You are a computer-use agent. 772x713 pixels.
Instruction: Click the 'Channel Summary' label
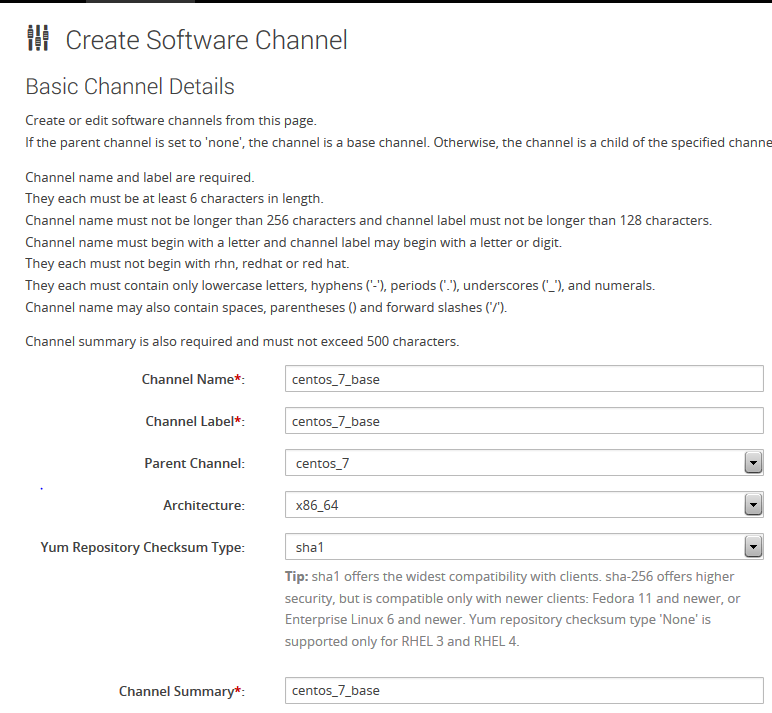pyautogui.click(x=182, y=691)
